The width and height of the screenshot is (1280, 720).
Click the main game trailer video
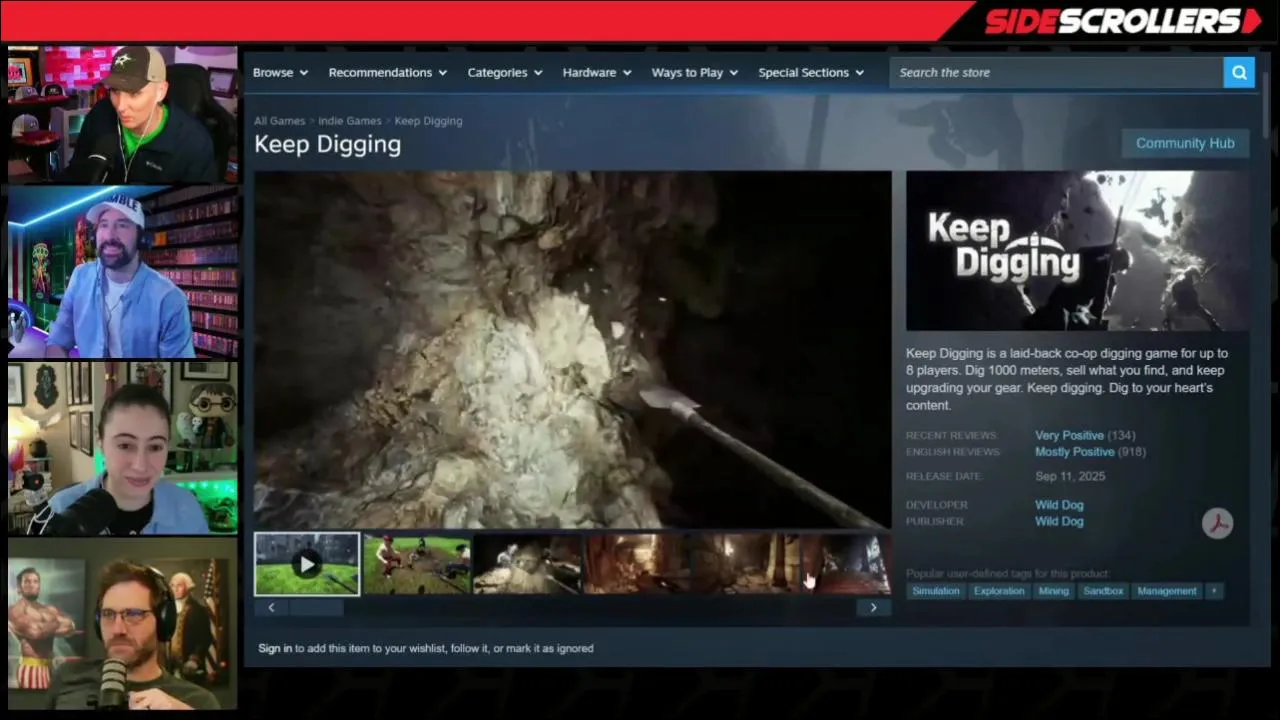[572, 350]
